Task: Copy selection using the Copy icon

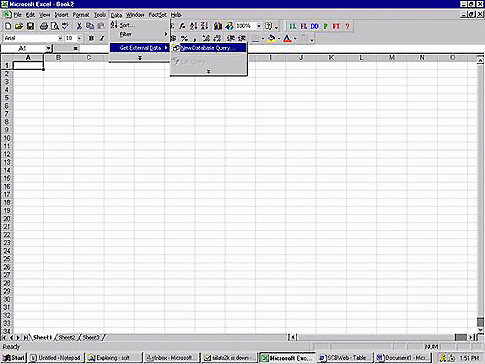Action: (90, 26)
